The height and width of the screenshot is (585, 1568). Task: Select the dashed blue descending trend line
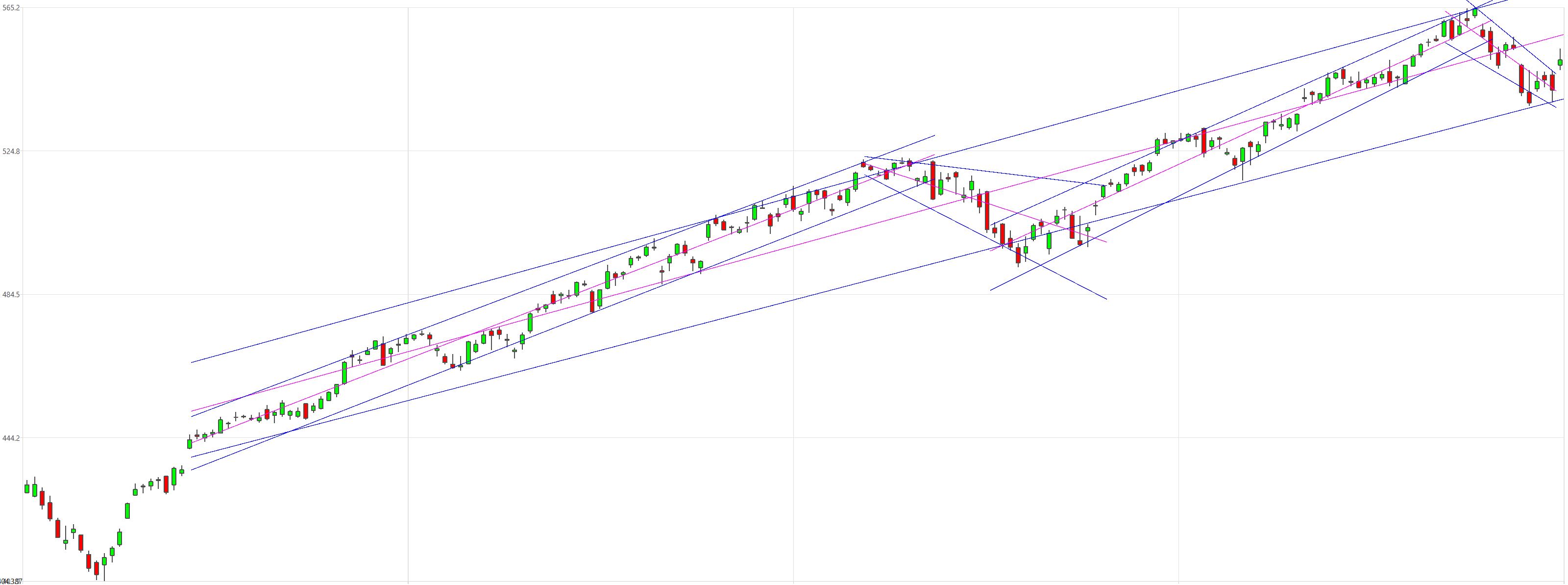coord(984,171)
